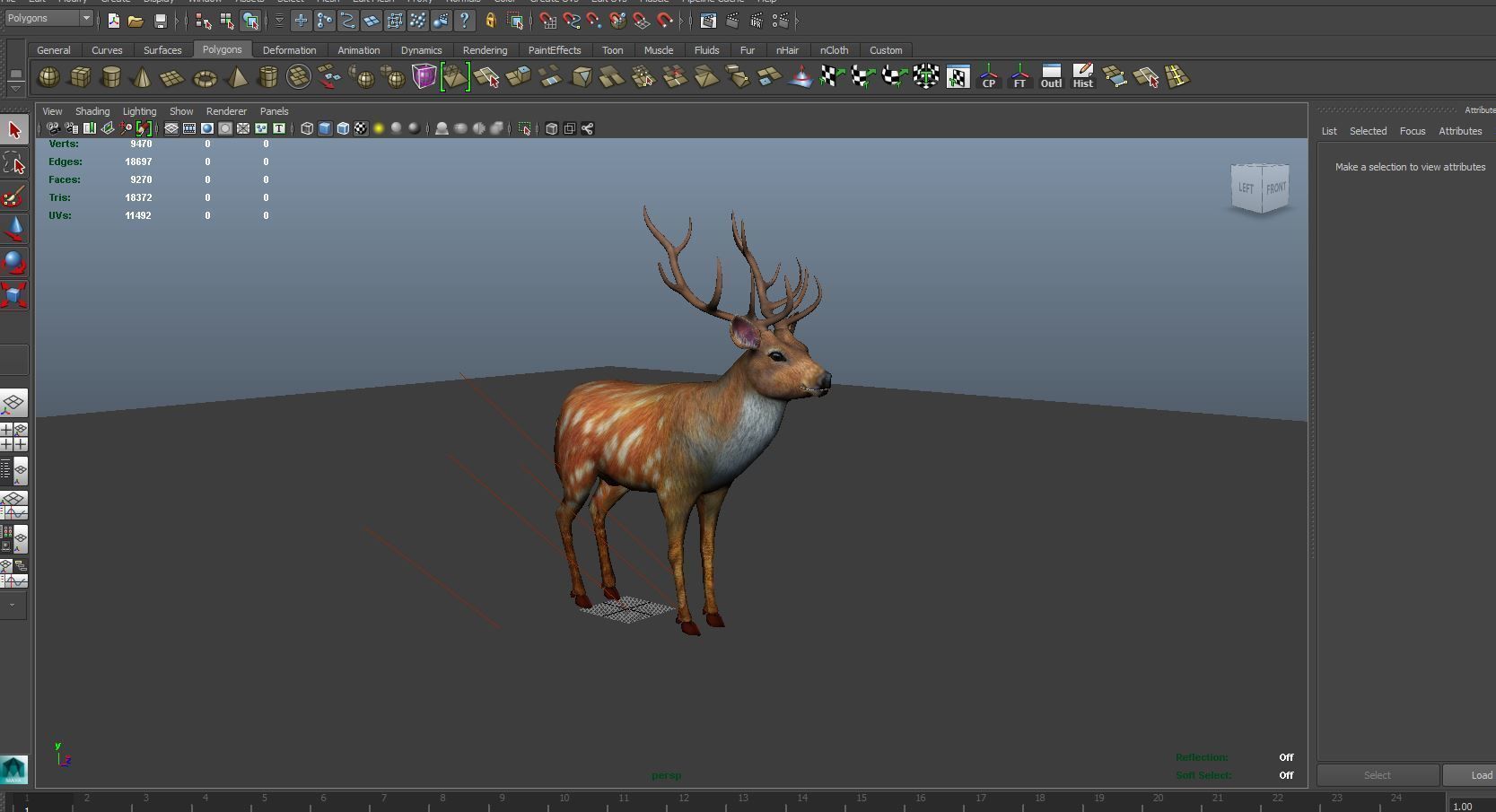Create a polygon pipe from the shelf
The image size is (1496, 812).
pos(267,77)
